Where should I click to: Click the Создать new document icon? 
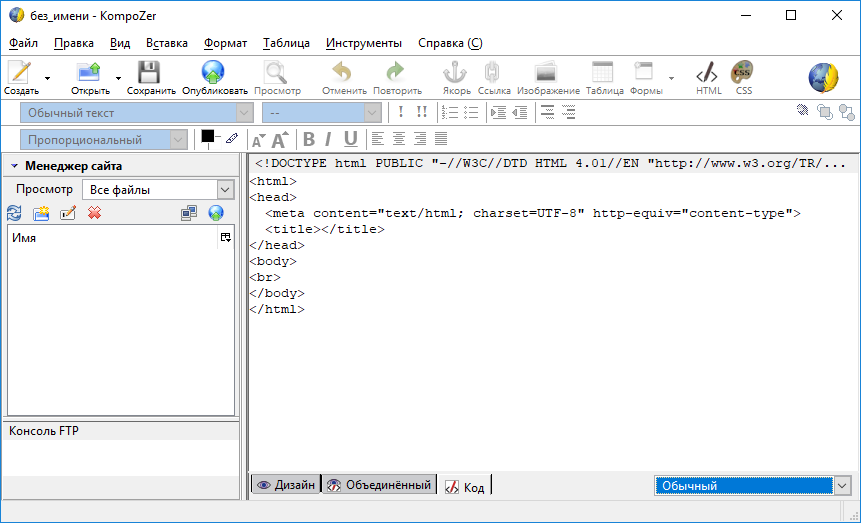point(21,73)
